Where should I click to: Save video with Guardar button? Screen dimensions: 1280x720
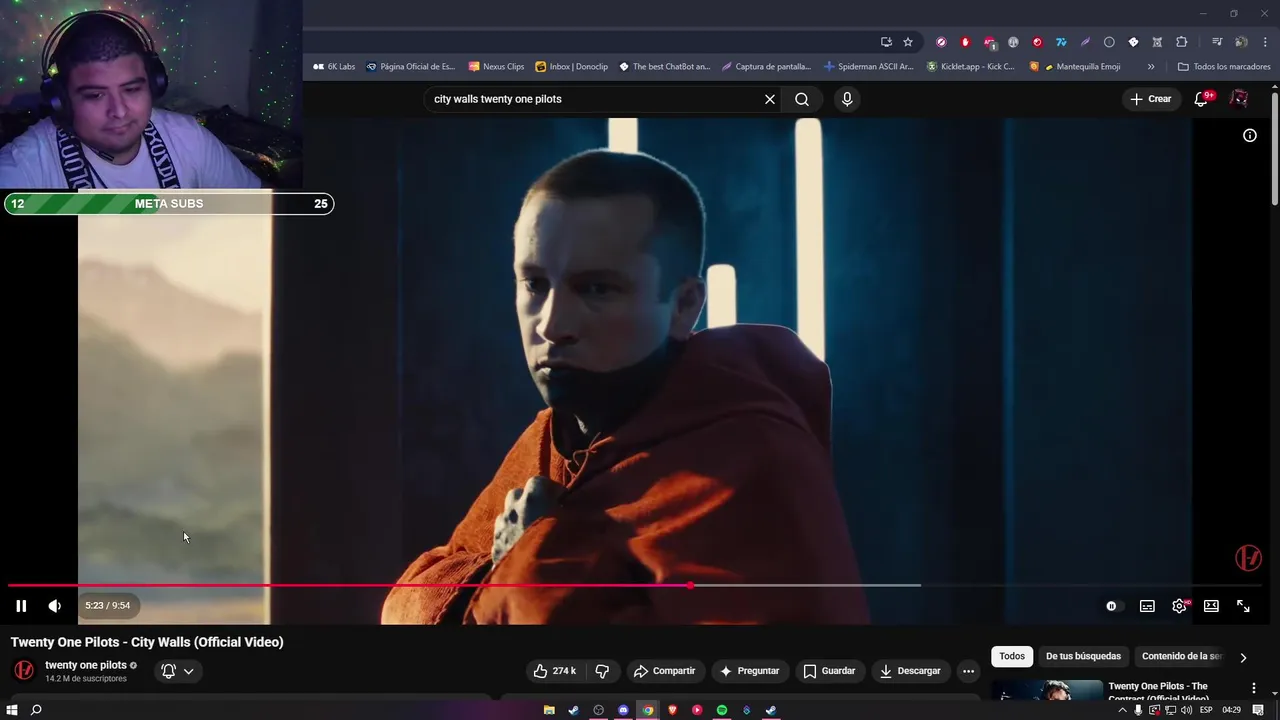pyautogui.click(x=829, y=671)
